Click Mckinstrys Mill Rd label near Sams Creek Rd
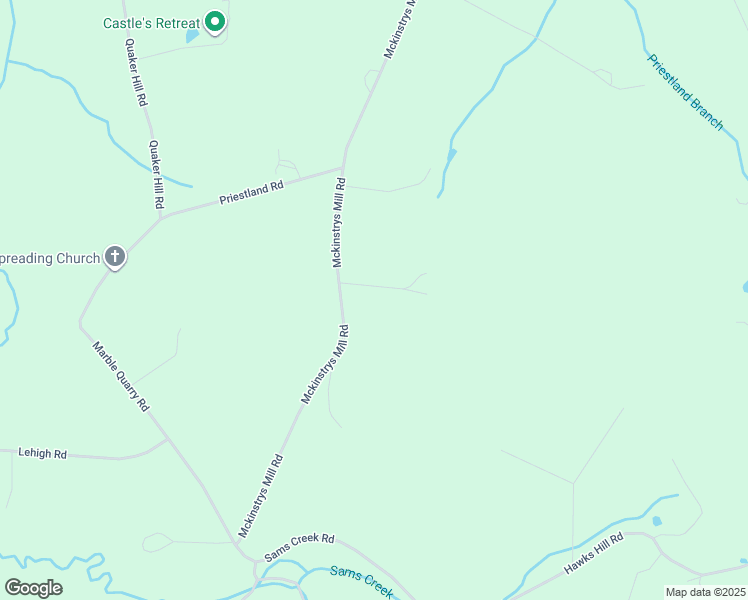 tap(260, 496)
